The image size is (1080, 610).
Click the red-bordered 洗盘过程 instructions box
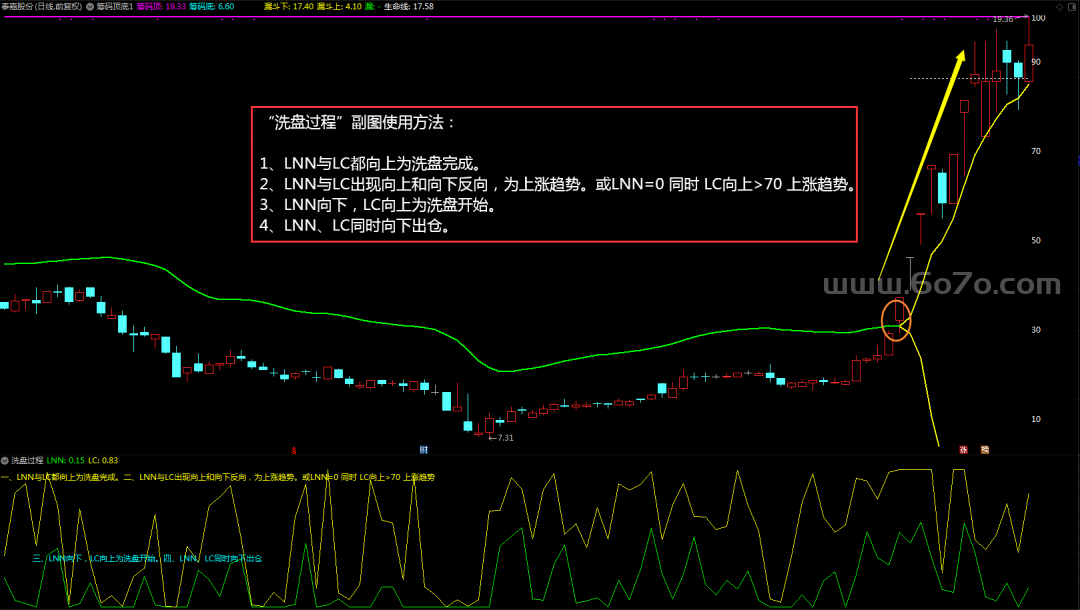point(554,174)
